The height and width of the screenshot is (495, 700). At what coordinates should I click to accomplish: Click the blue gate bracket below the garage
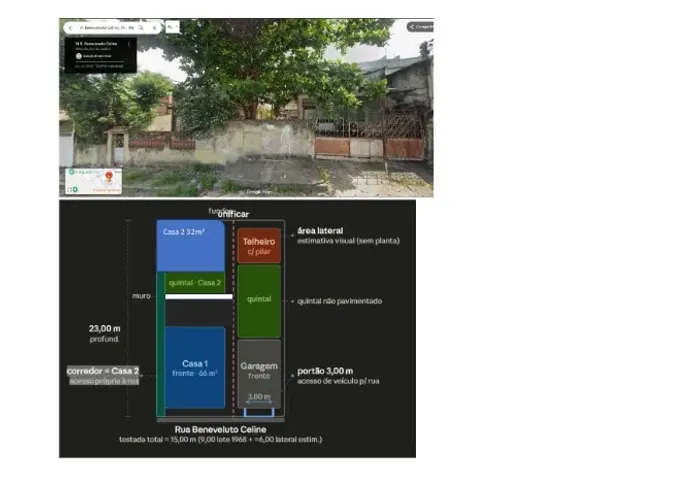pyautogui.click(x=259, y=412)
